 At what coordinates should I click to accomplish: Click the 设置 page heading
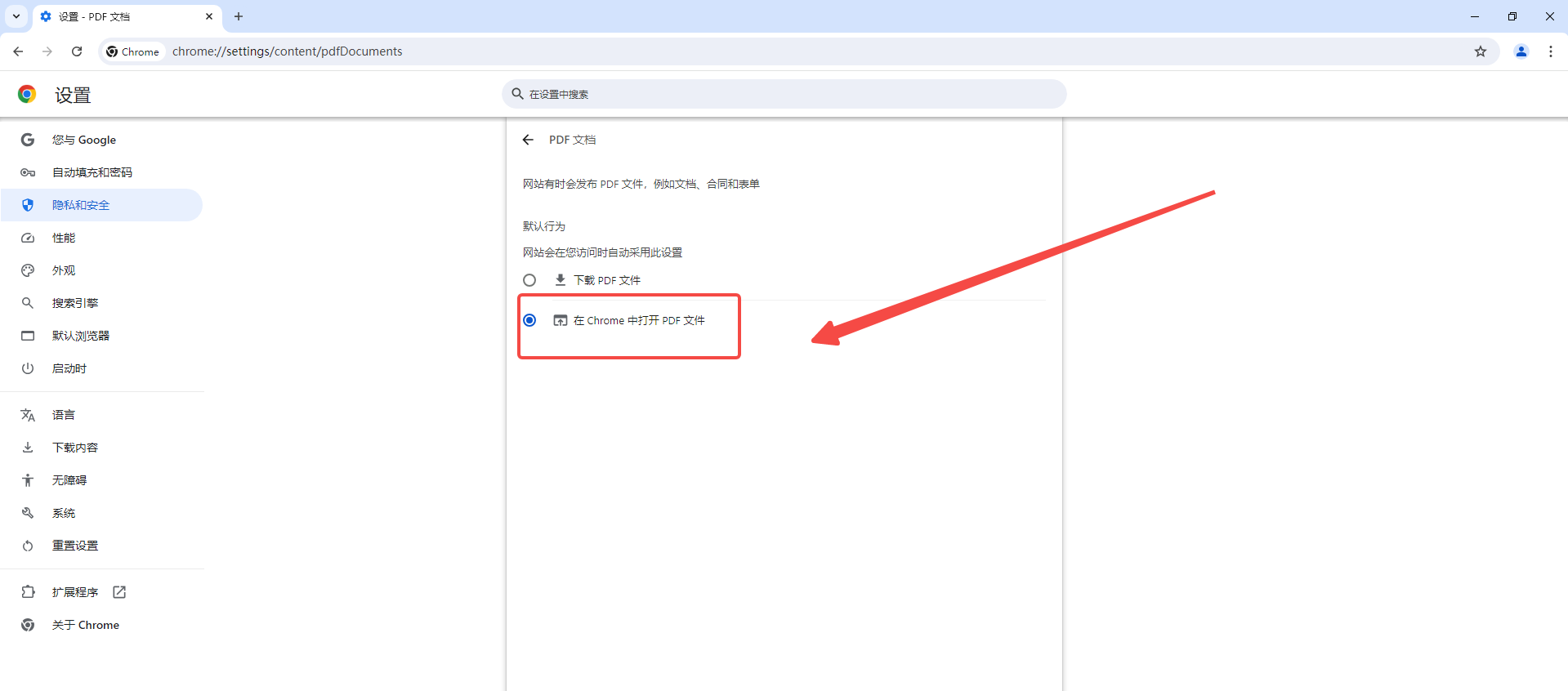(x=73, y=95)
